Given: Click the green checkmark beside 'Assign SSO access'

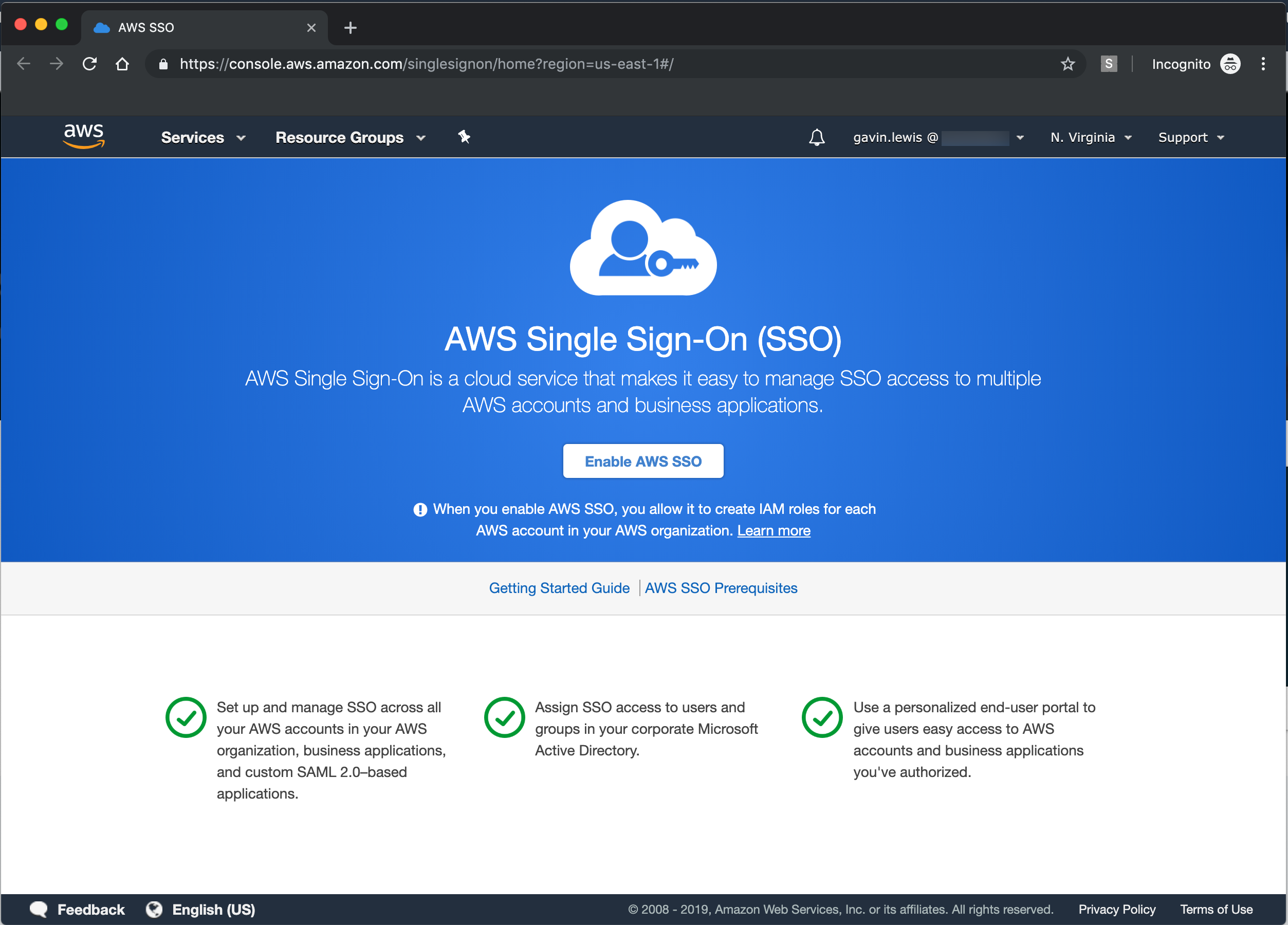Looking at the screenshot, I should [504, 717].
